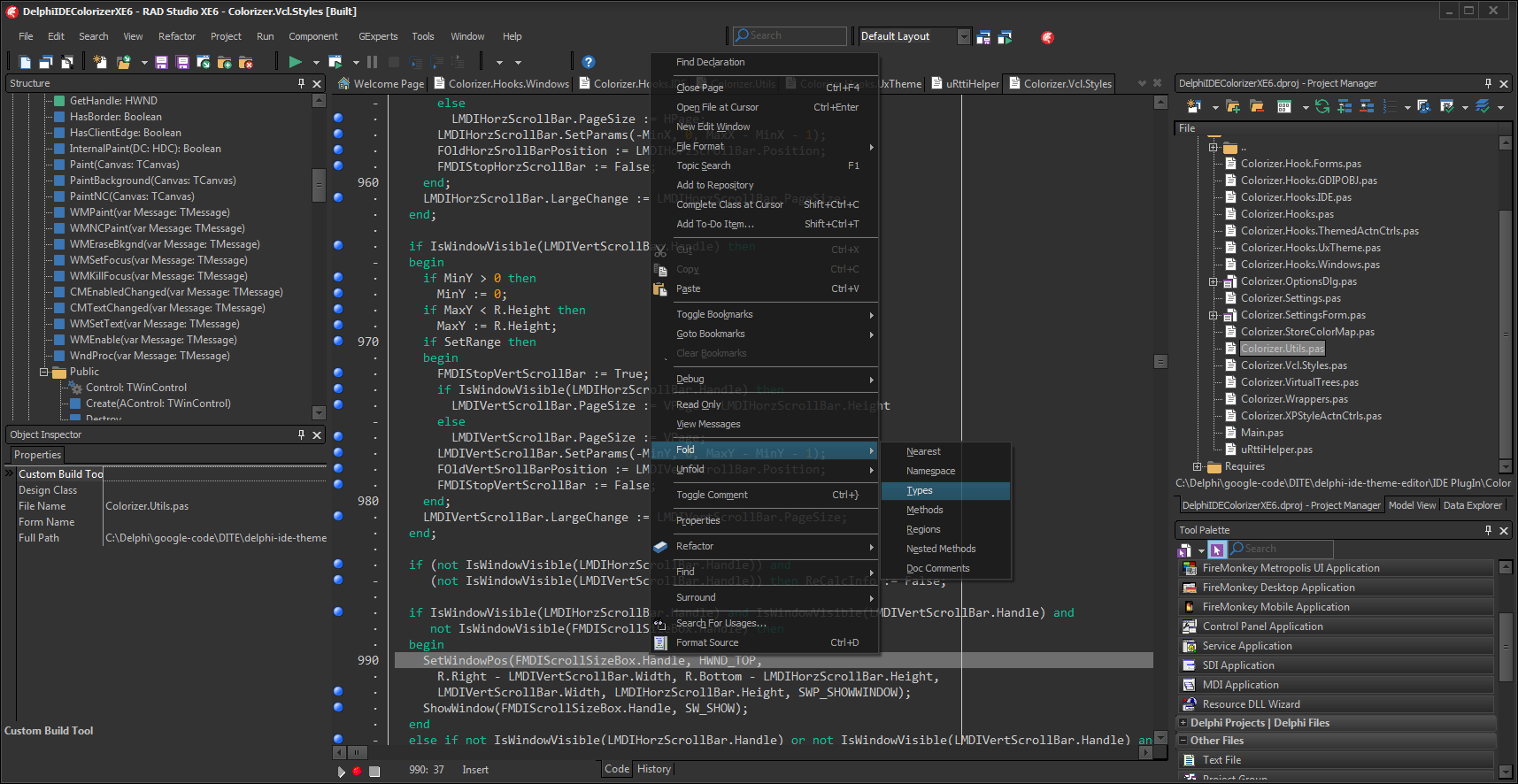Click the Tool Palette search field
1518x784 pixels.
[1281, 550]
